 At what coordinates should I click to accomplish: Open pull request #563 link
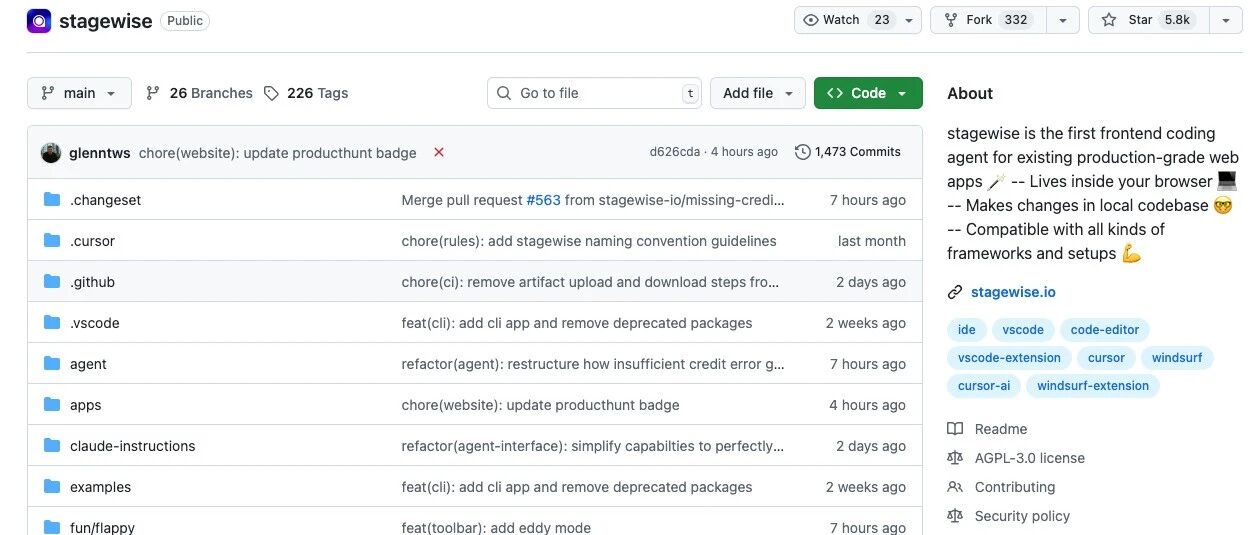tap(543, 200)
